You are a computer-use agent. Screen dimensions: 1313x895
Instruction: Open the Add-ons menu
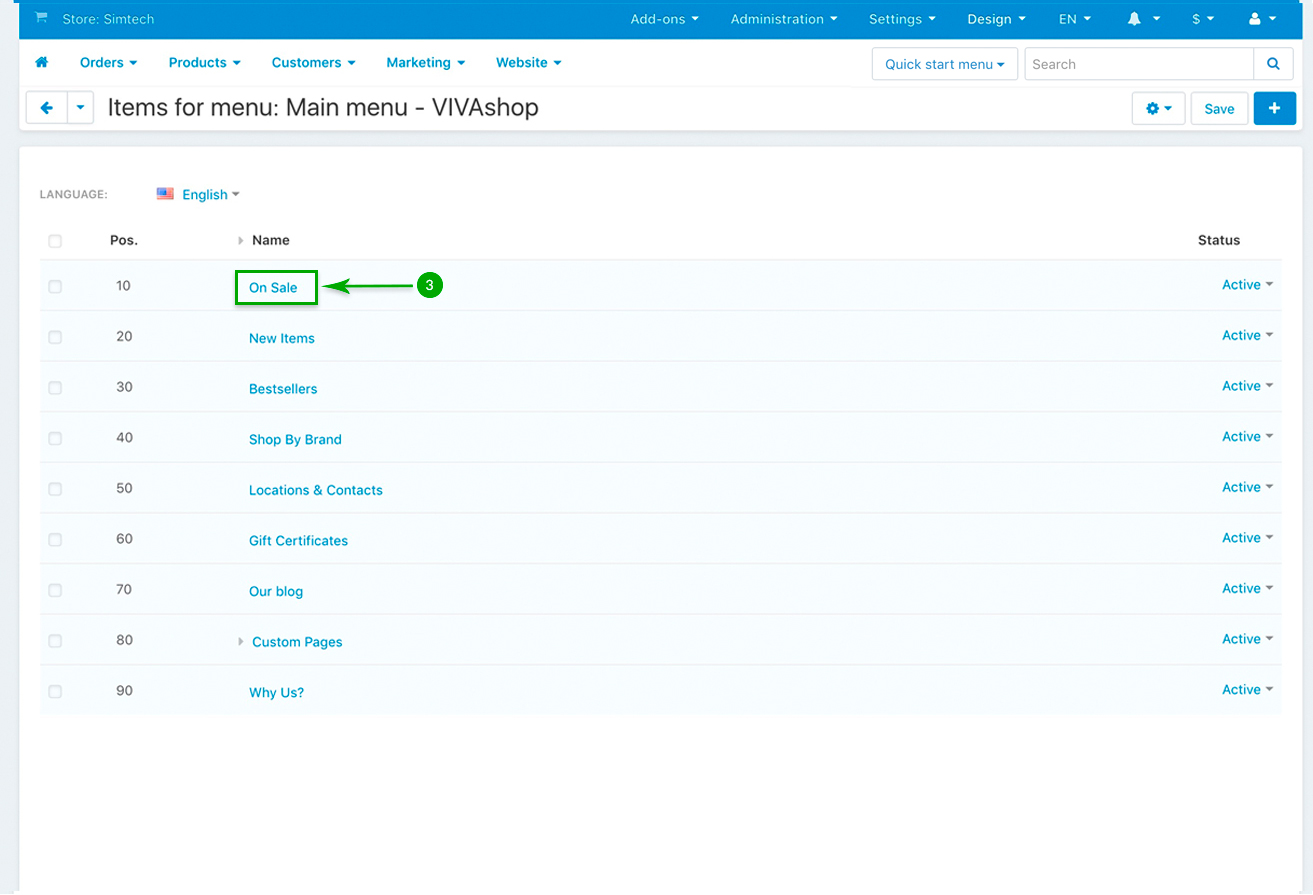click(x=664, y=19)
